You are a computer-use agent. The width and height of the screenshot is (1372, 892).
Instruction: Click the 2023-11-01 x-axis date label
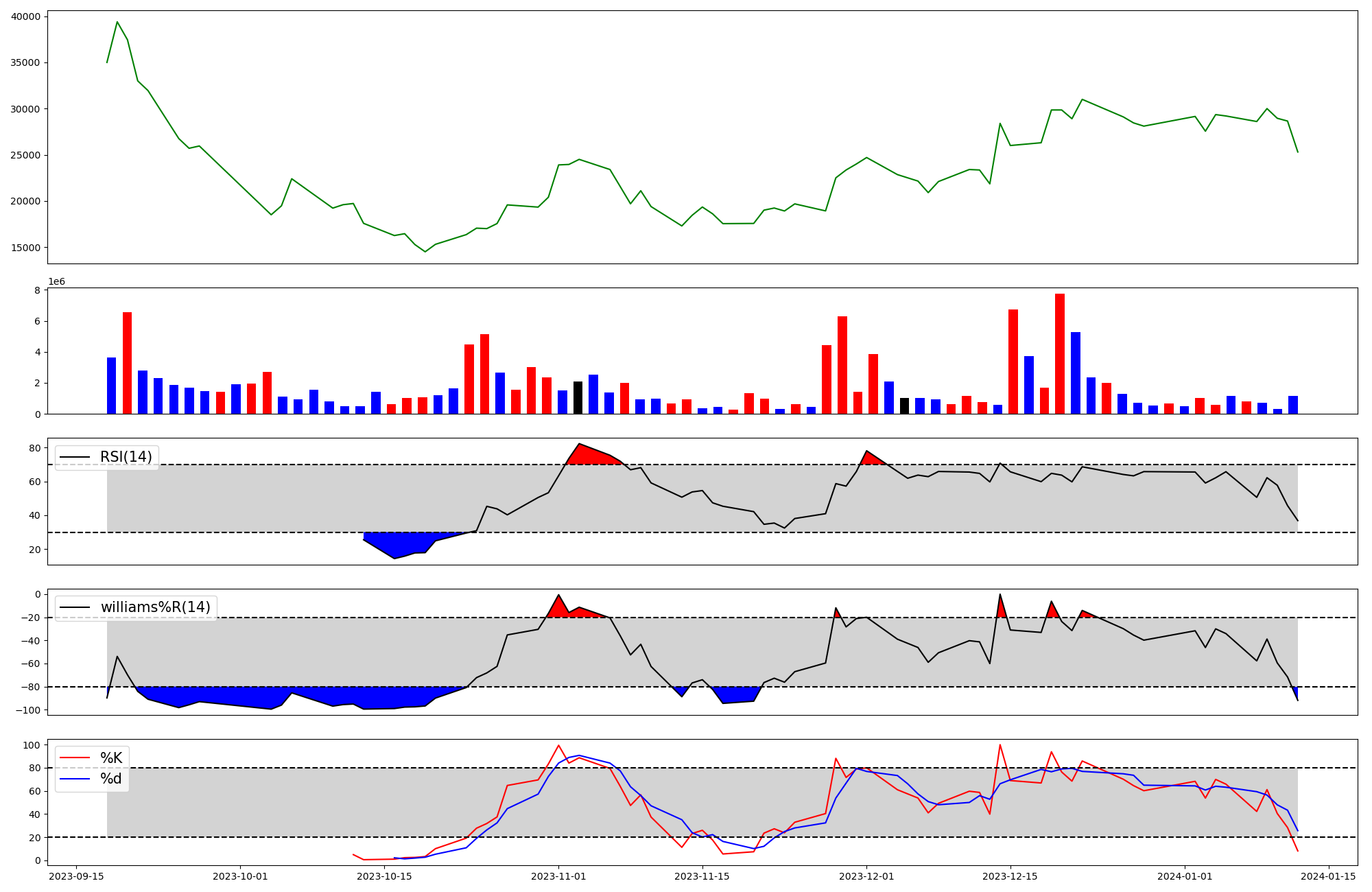tap(558, 876)
